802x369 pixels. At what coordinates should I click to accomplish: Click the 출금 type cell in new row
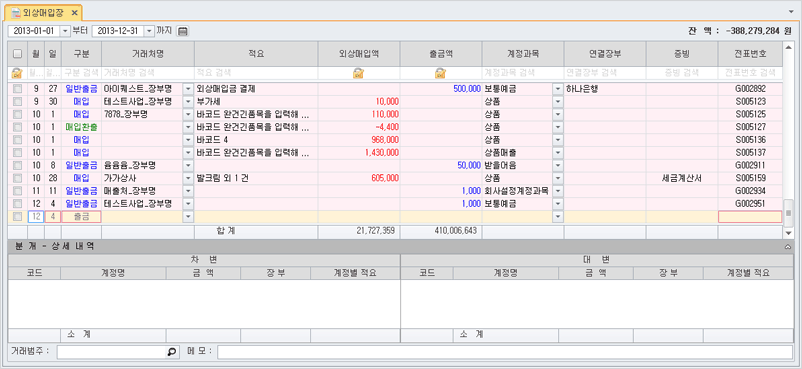[x=81, y=216]
